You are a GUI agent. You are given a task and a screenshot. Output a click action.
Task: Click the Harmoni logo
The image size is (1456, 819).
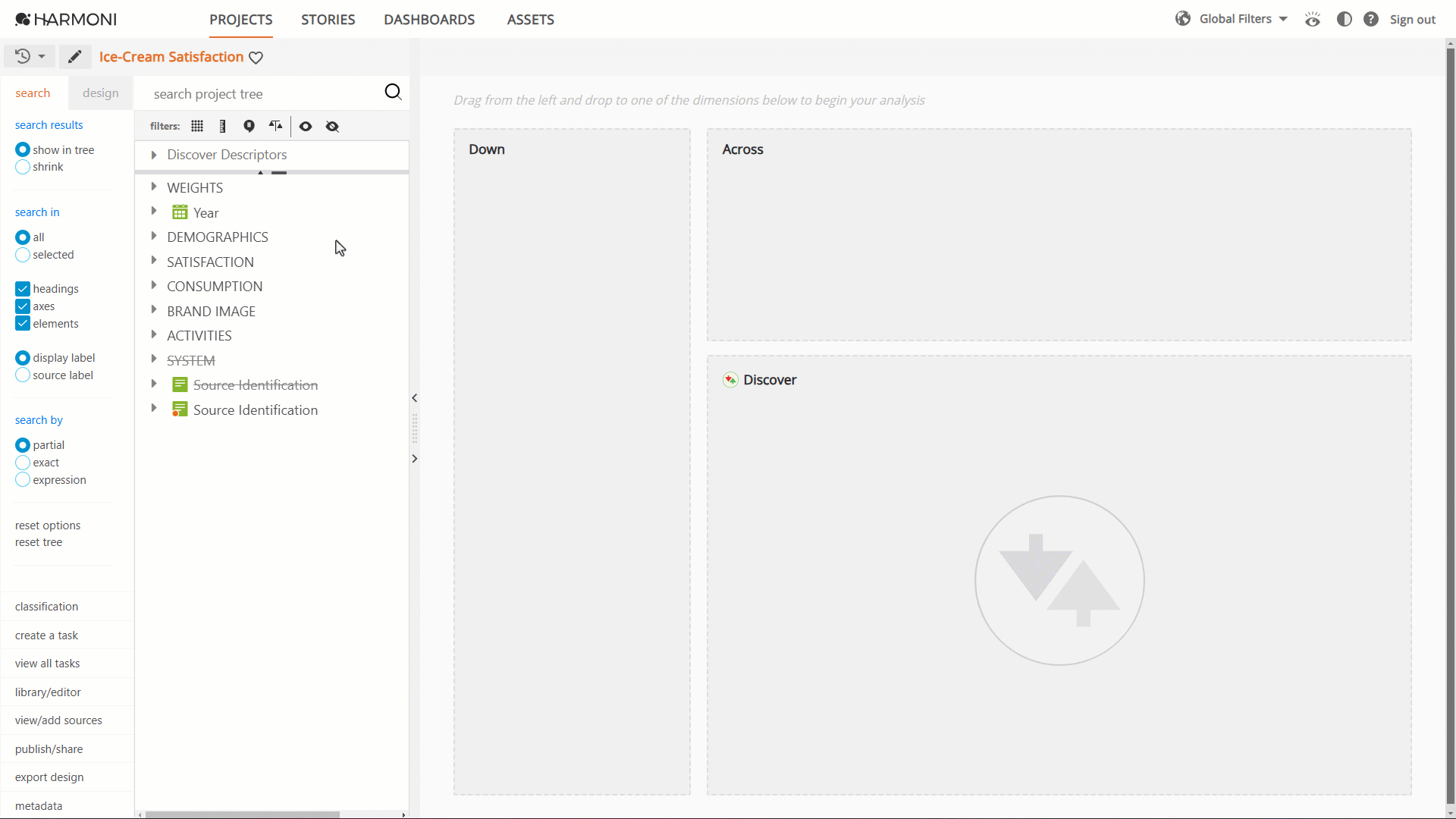[66, 19]
